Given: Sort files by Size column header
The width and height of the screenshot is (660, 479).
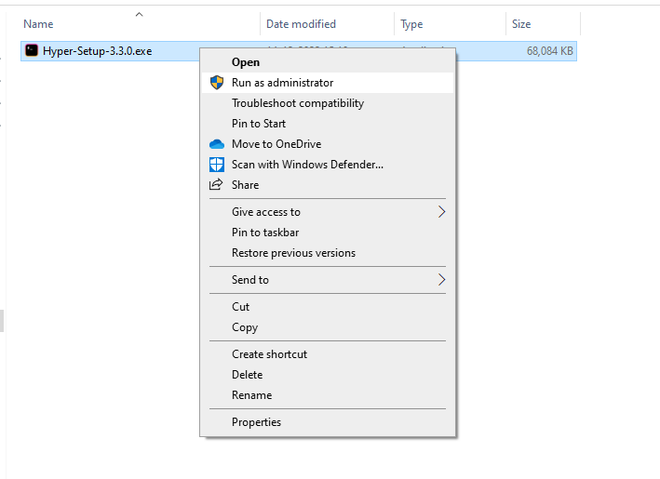Looking at the screenshot, I should coord(522,24).
